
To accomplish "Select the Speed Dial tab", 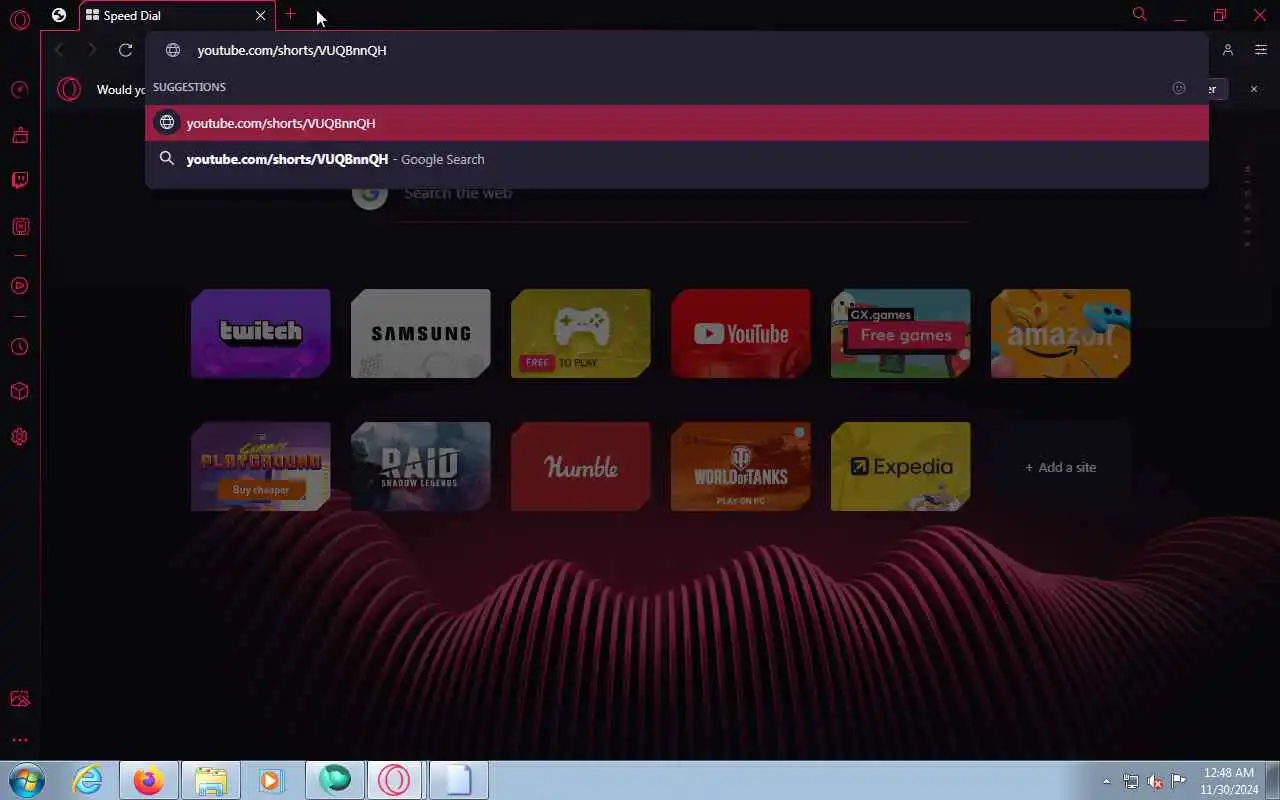I will point(175,16).
